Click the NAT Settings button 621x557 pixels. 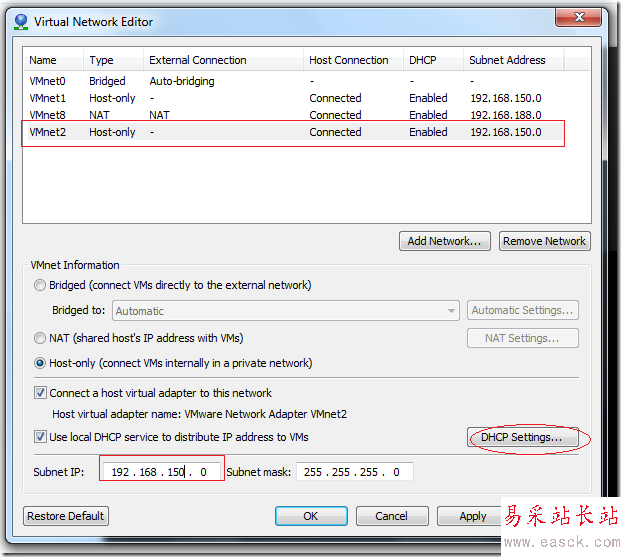pyautogui.click(x=522, y=338)
